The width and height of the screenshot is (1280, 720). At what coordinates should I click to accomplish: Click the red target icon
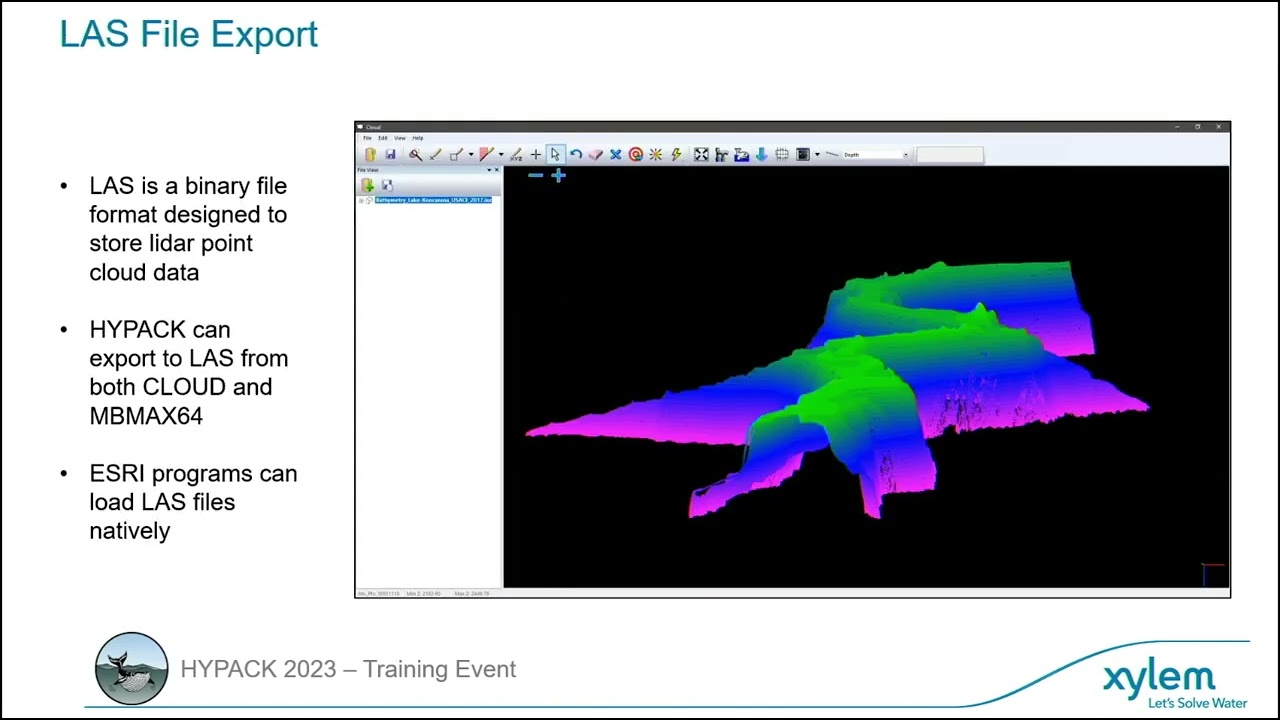tap(635, 154)
